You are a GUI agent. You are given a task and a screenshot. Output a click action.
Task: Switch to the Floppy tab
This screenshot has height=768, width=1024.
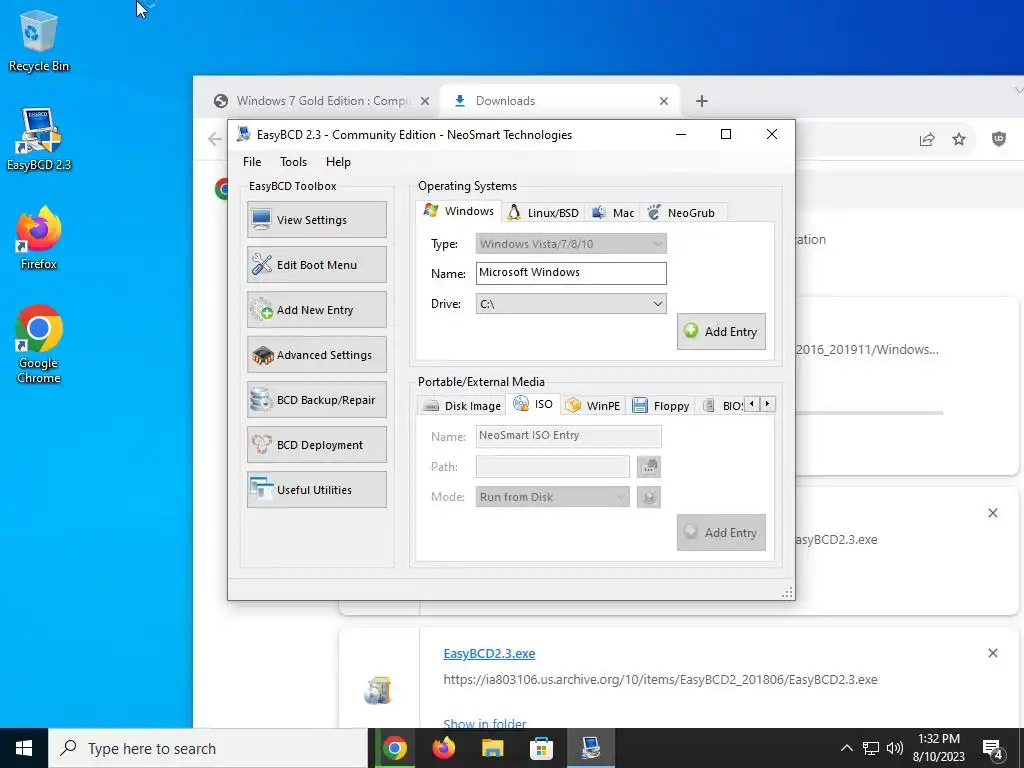pos(661,406)
